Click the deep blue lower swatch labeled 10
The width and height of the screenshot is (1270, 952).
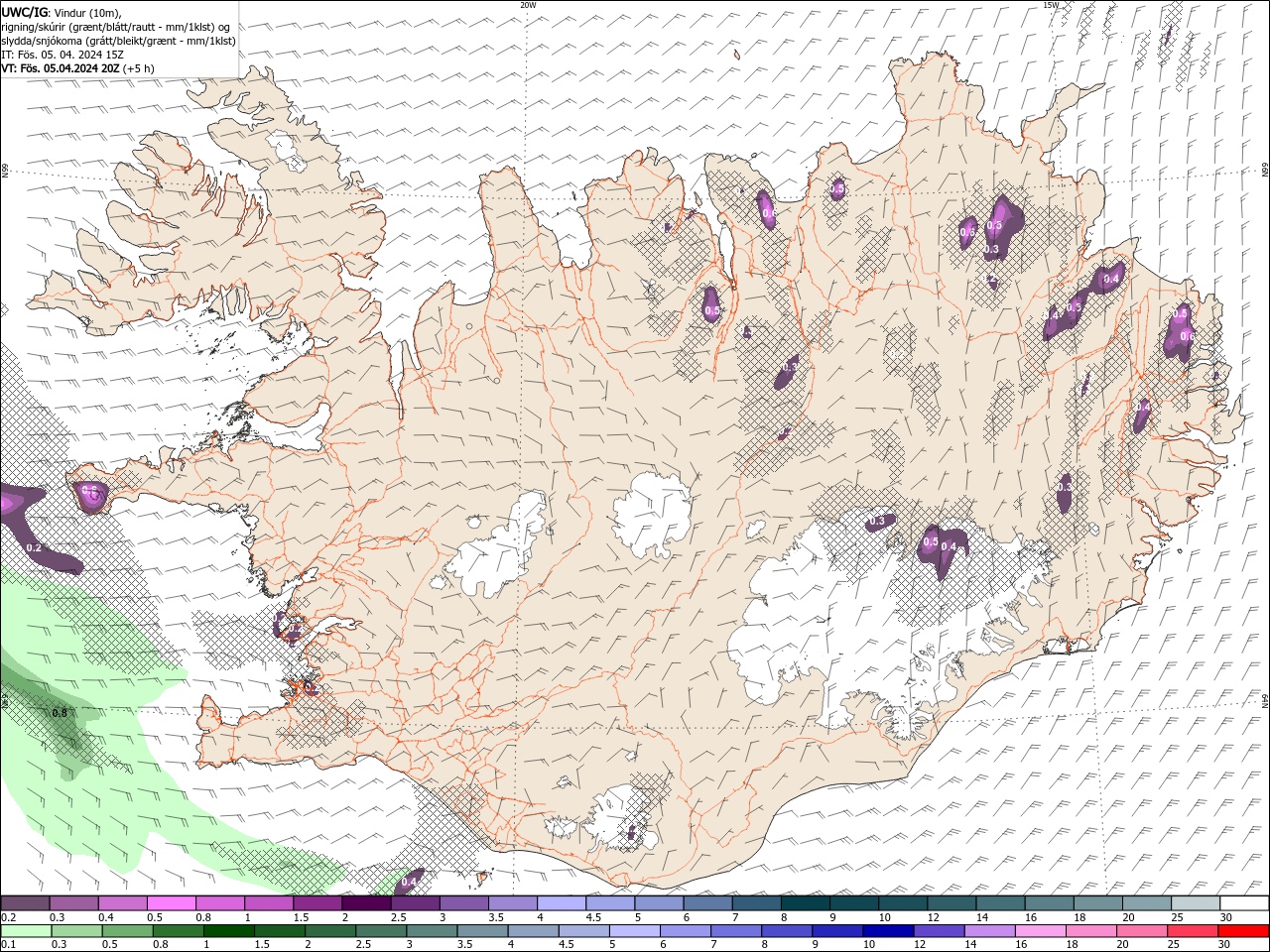(x=888, y=931)
